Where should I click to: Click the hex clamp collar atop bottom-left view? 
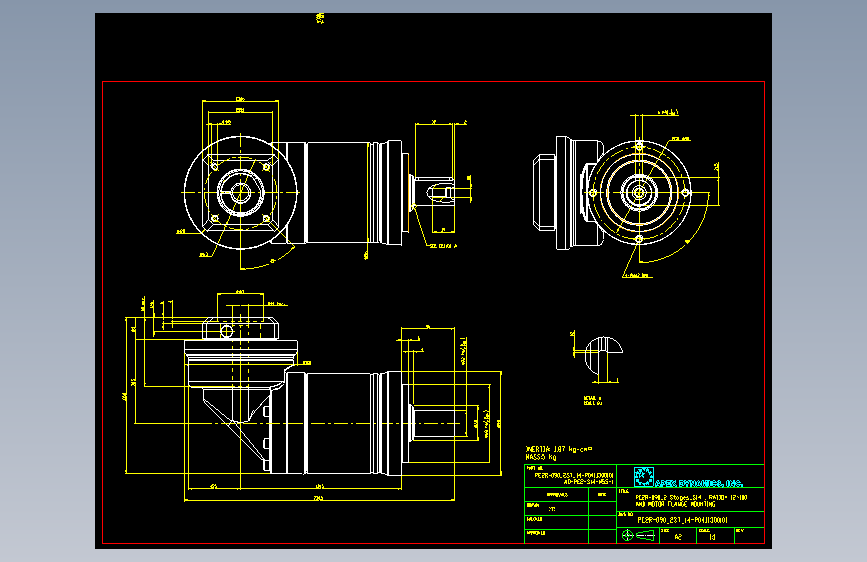click(240, 329)
